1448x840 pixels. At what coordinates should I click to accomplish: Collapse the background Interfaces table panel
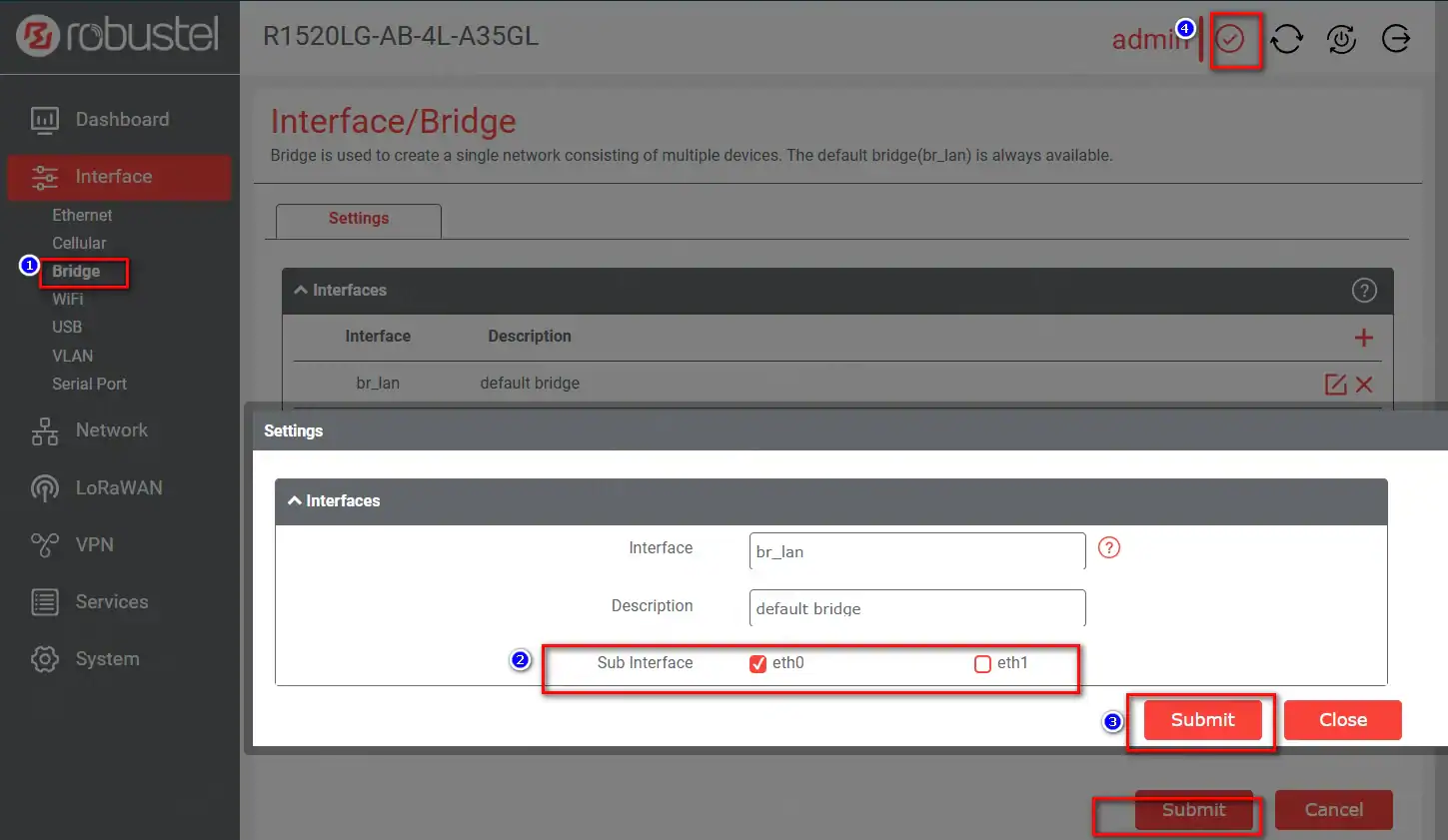pyautogui.click(x=301, y=290)
